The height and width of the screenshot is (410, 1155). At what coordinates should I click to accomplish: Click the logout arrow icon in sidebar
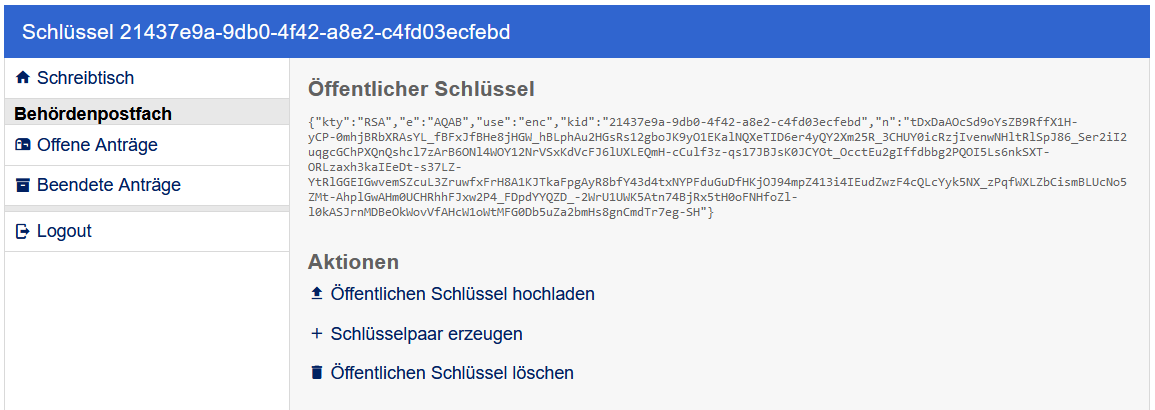[24, 231]
